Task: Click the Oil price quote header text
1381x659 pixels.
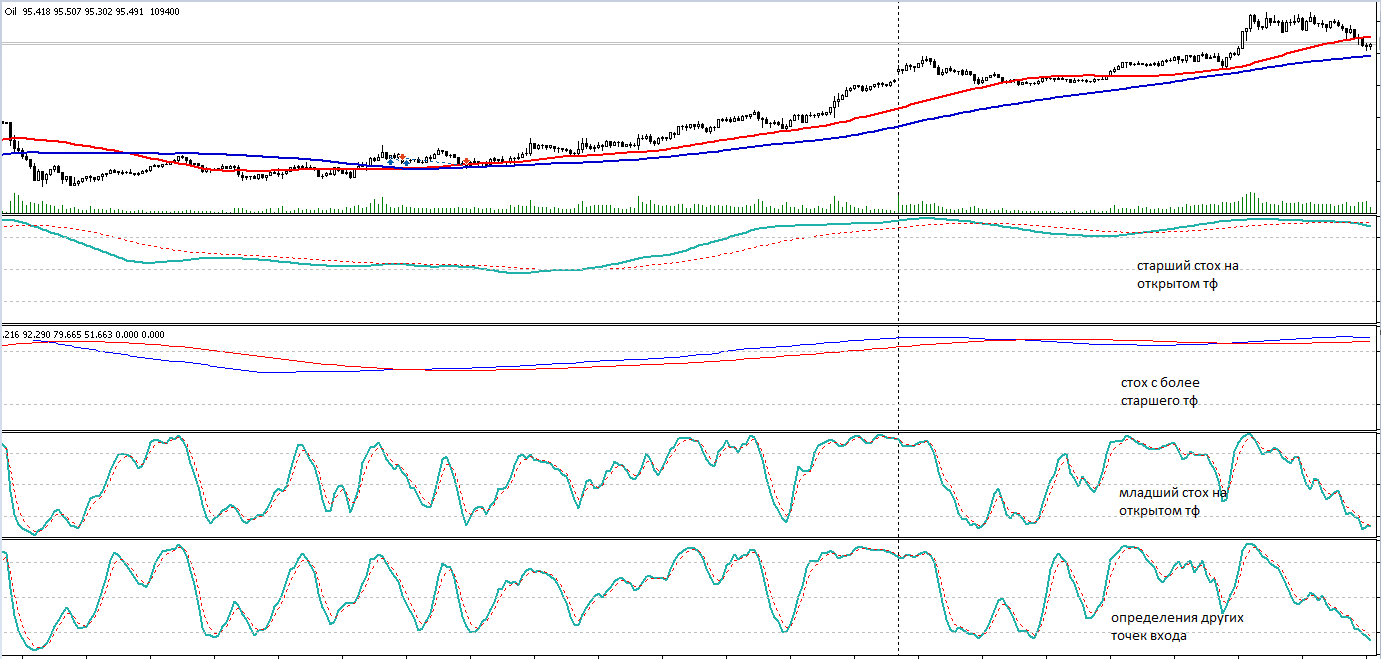Action: pyautogui.click(x=92, y=11)
